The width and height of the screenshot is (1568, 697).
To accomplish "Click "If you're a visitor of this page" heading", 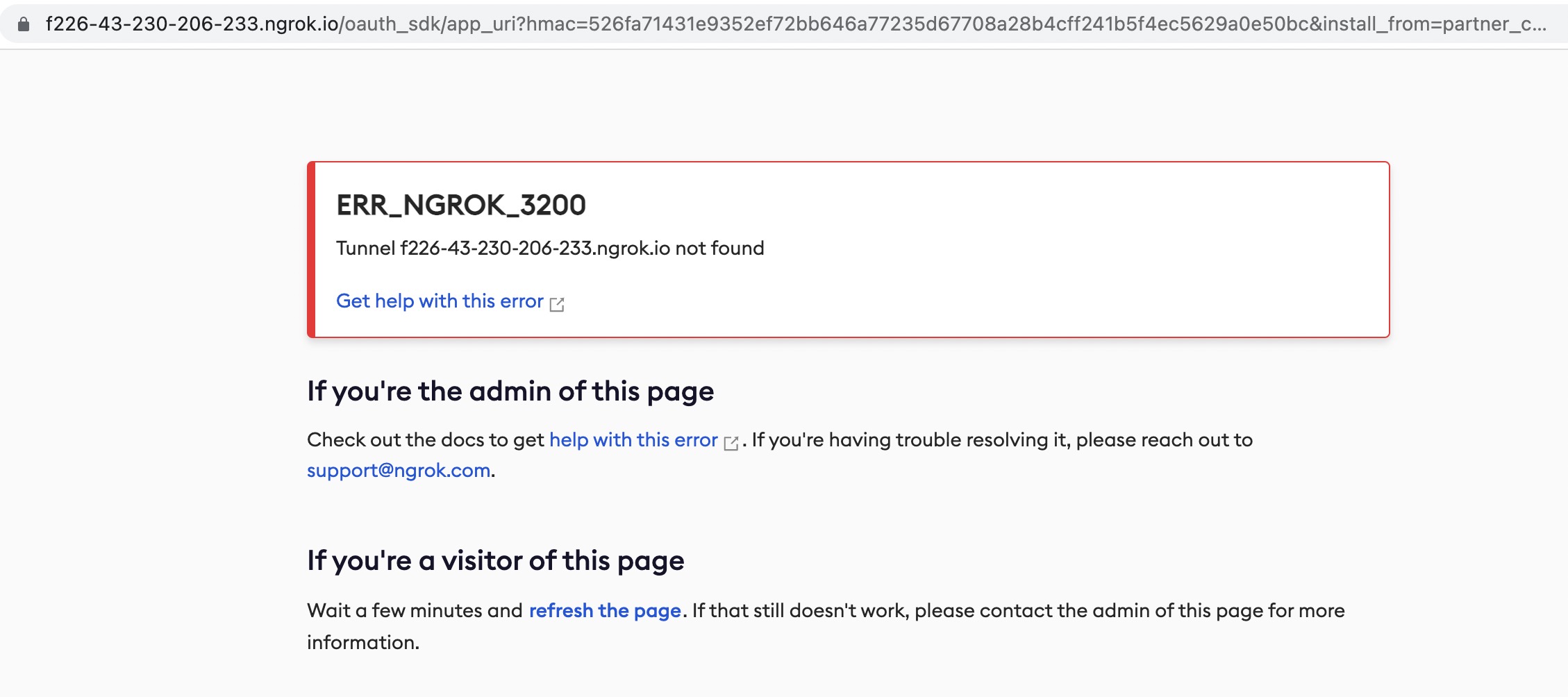I will (x=496, y=561).
